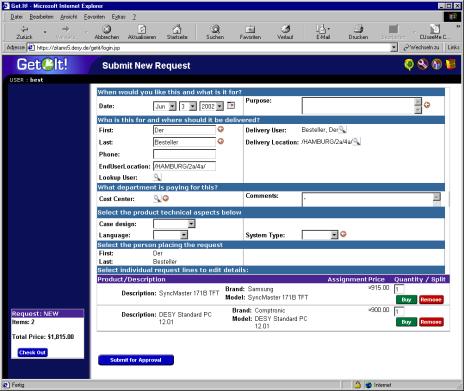Viewport: 464px width, 391px height.
Task: Click Delivery User lookup magnifier icon
Action: click(342, 130)
